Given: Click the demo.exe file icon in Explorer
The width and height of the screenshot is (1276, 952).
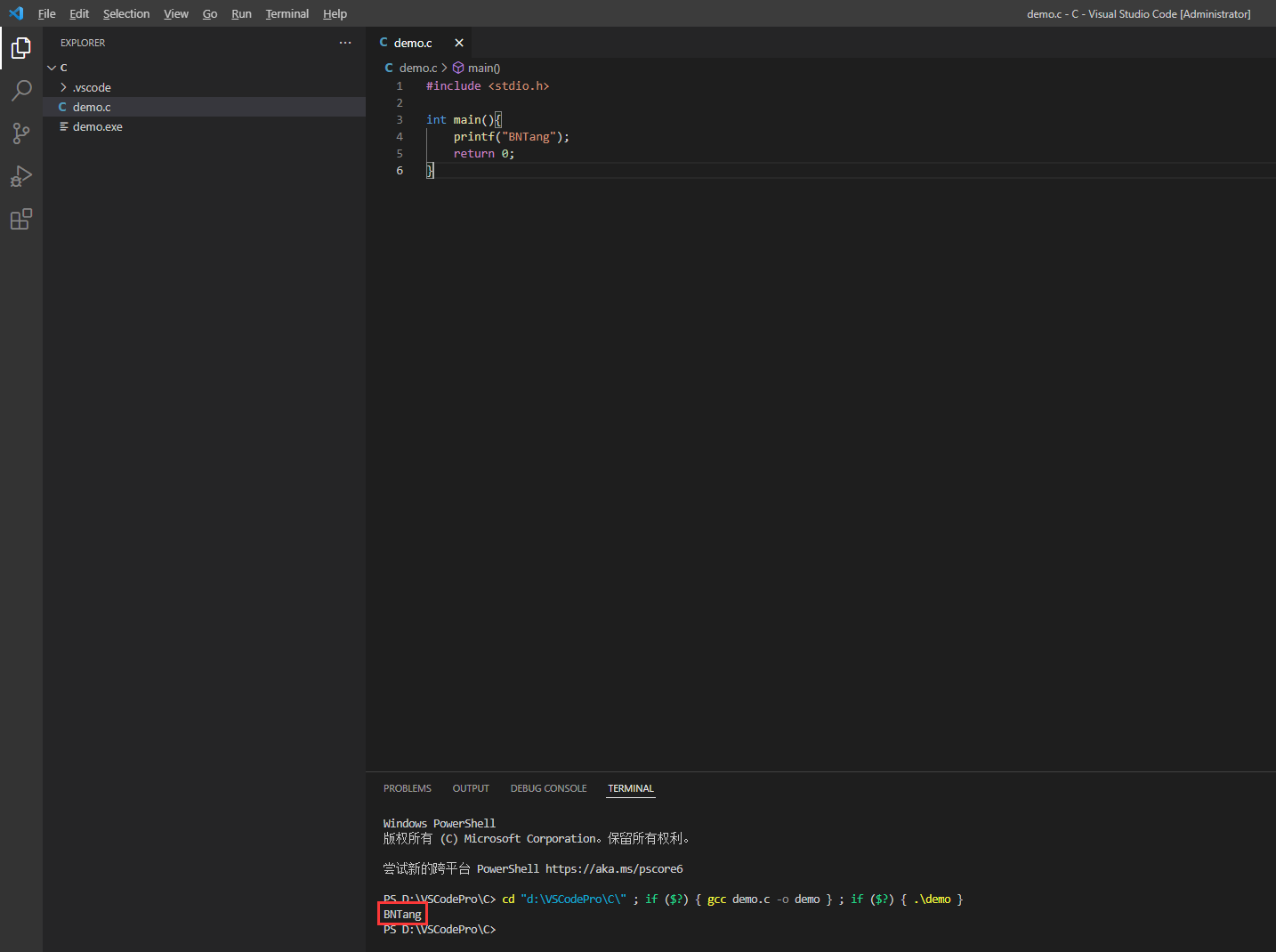Looking at the screenshot, I should coord(63,126).
